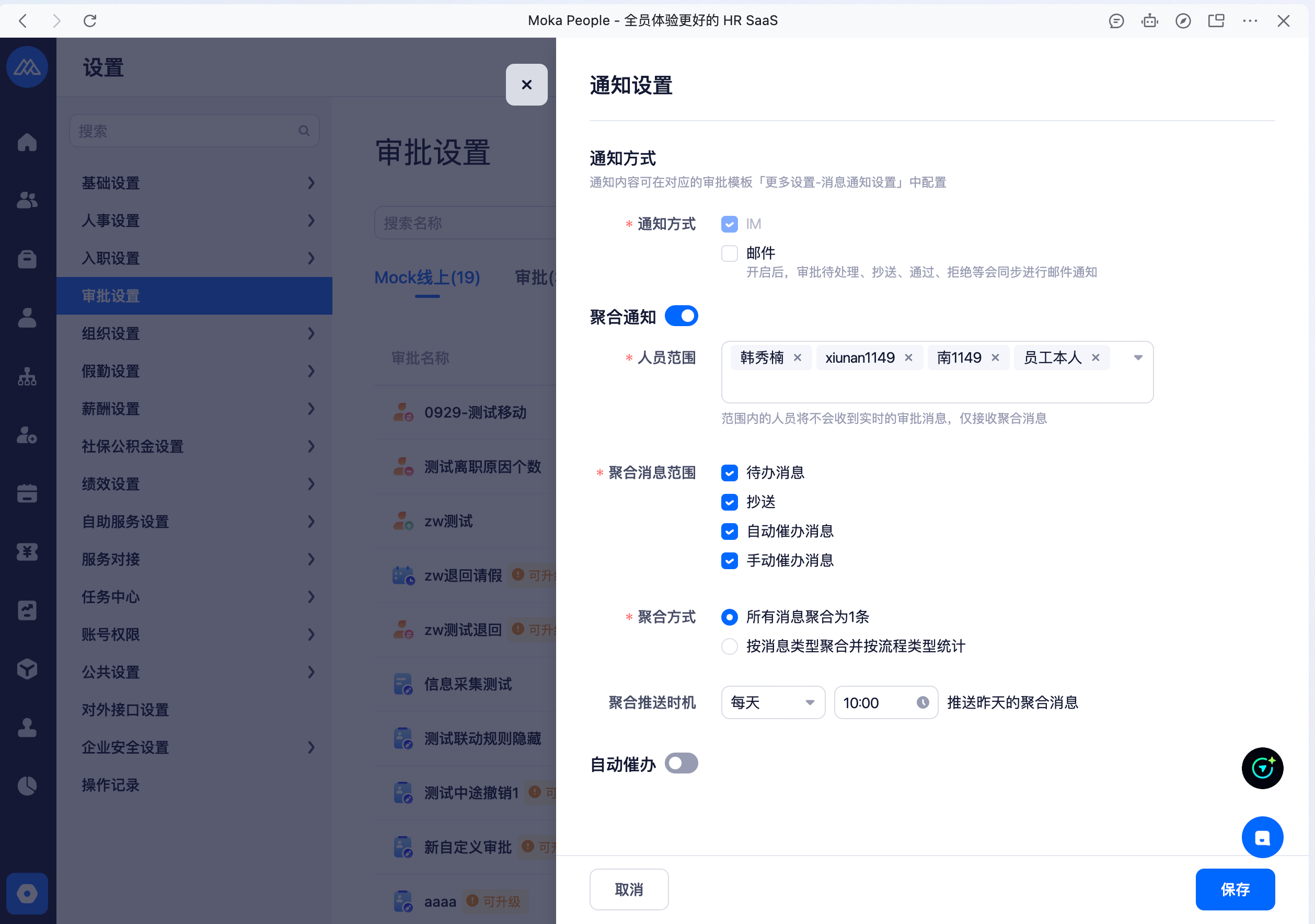Remove 员工本人 tag from 人员范围
1315x924 pixels.
1095,357
